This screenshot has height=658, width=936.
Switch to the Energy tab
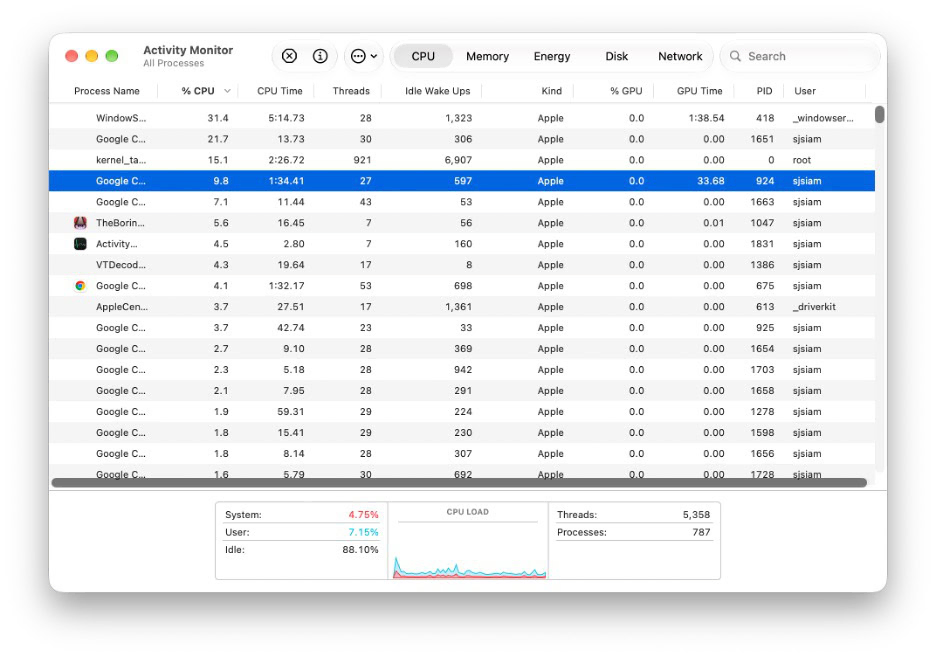(552, 56)
